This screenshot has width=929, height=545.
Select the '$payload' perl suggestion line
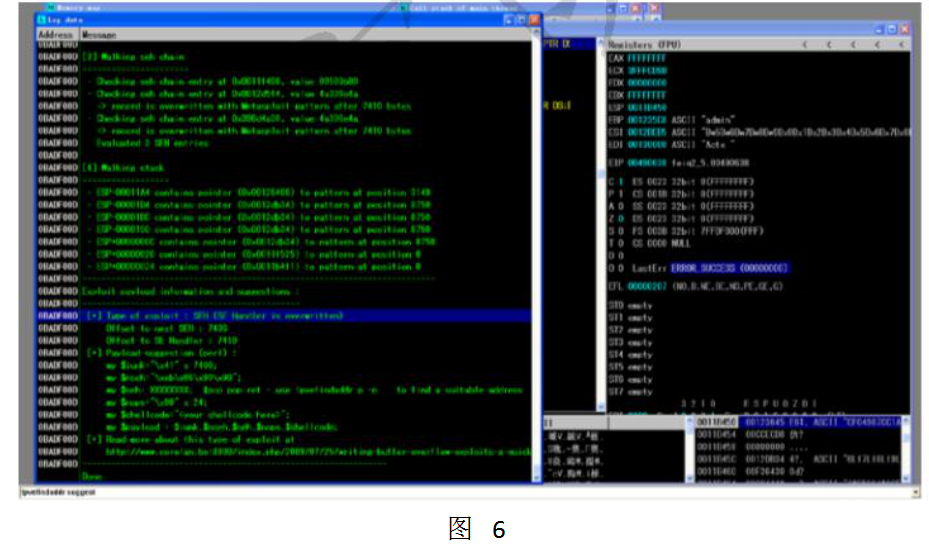tap(221, 427)
